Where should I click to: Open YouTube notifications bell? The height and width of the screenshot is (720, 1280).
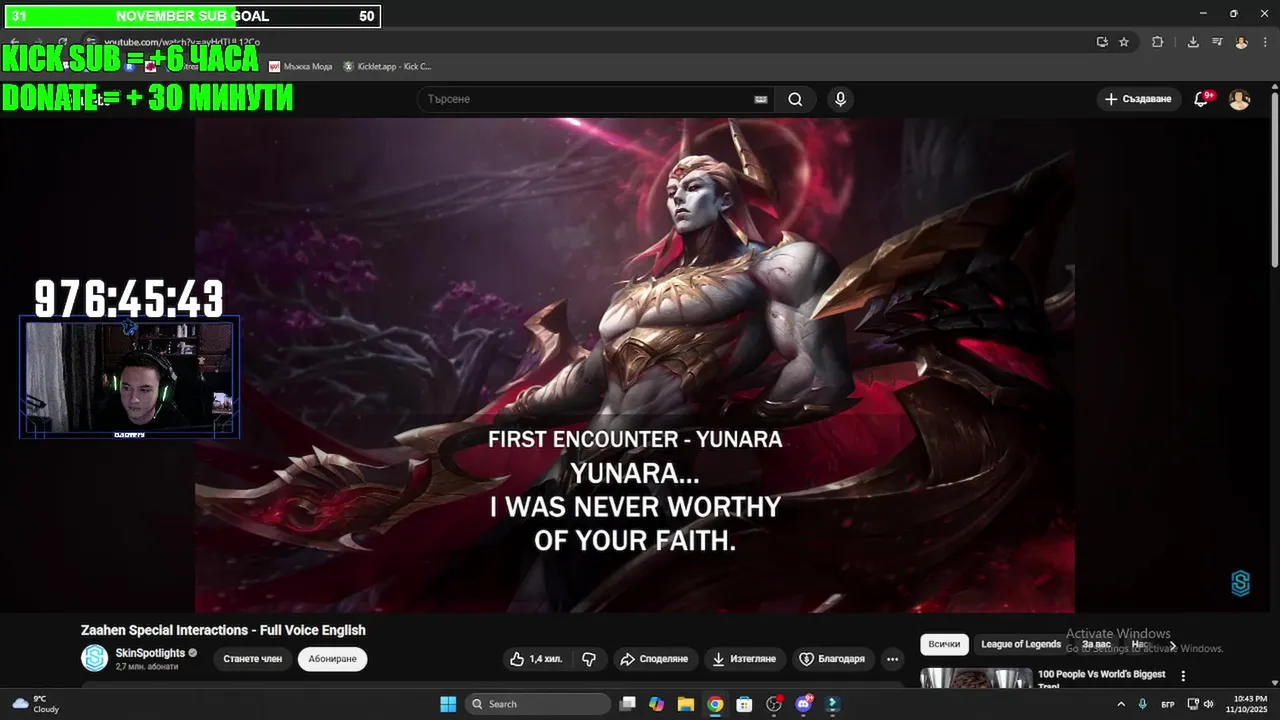click(x=1203, y=99)
